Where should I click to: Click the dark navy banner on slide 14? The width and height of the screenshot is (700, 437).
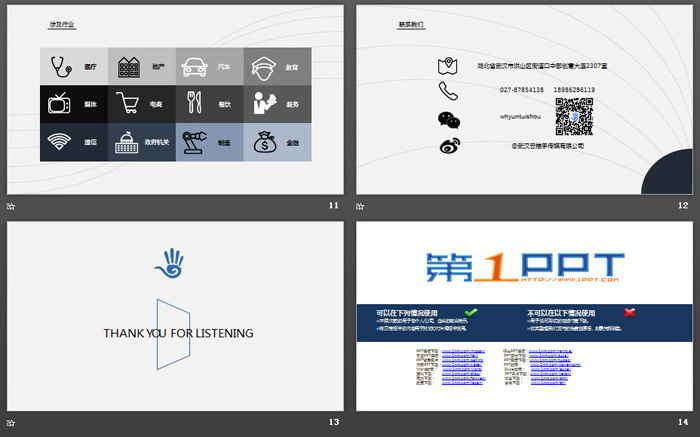[x=525, y=322]
